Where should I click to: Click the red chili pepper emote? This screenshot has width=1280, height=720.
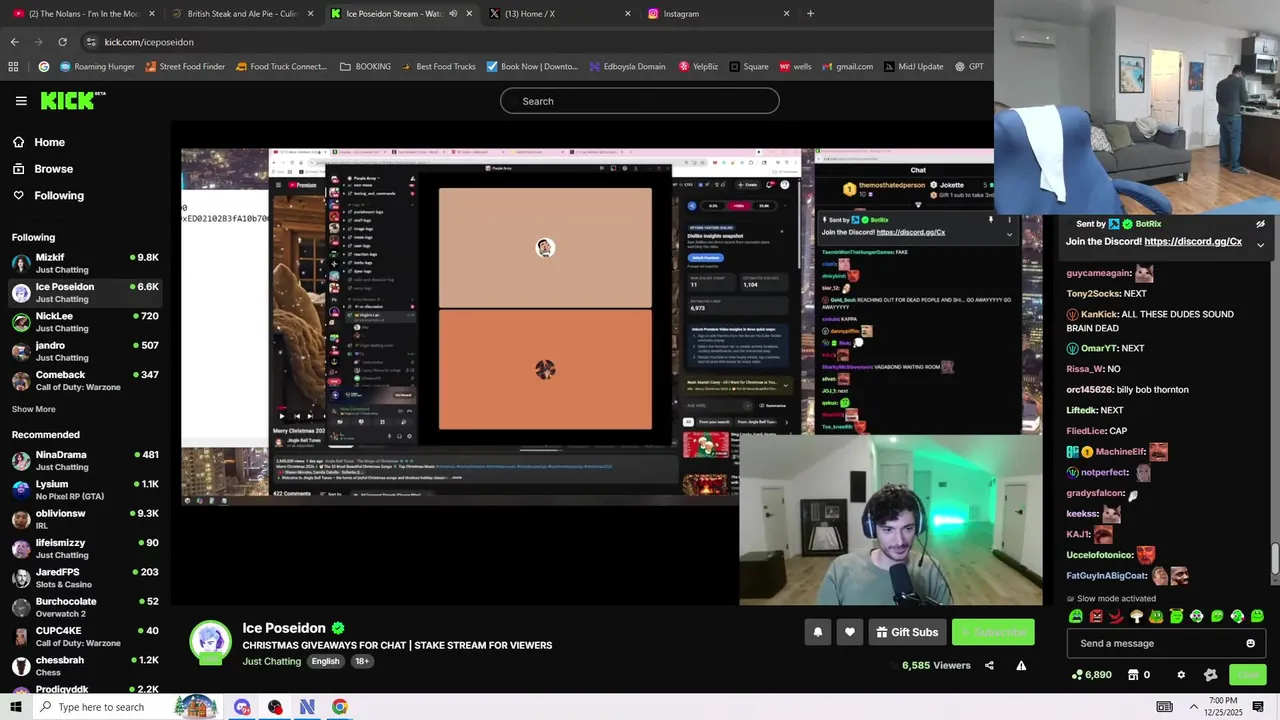1116,616
